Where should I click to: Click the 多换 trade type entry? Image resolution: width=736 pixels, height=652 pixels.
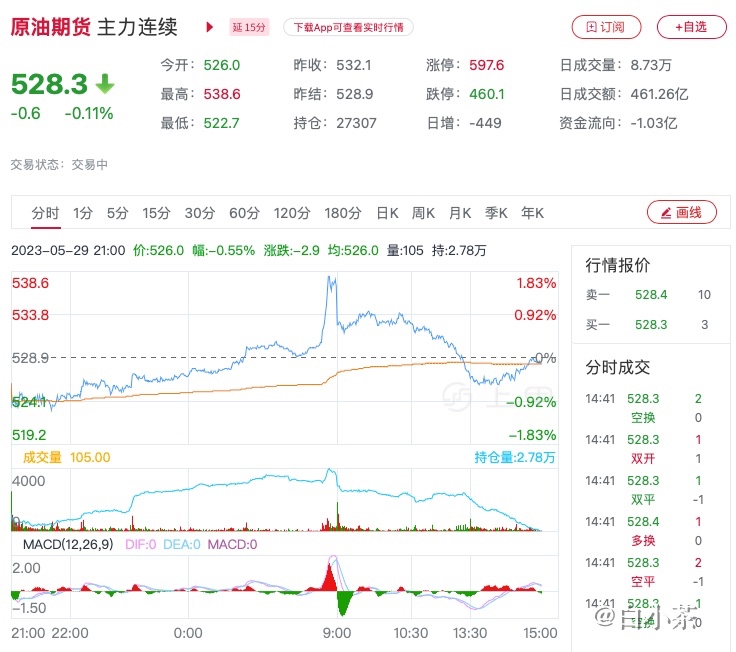pos(643,540)
